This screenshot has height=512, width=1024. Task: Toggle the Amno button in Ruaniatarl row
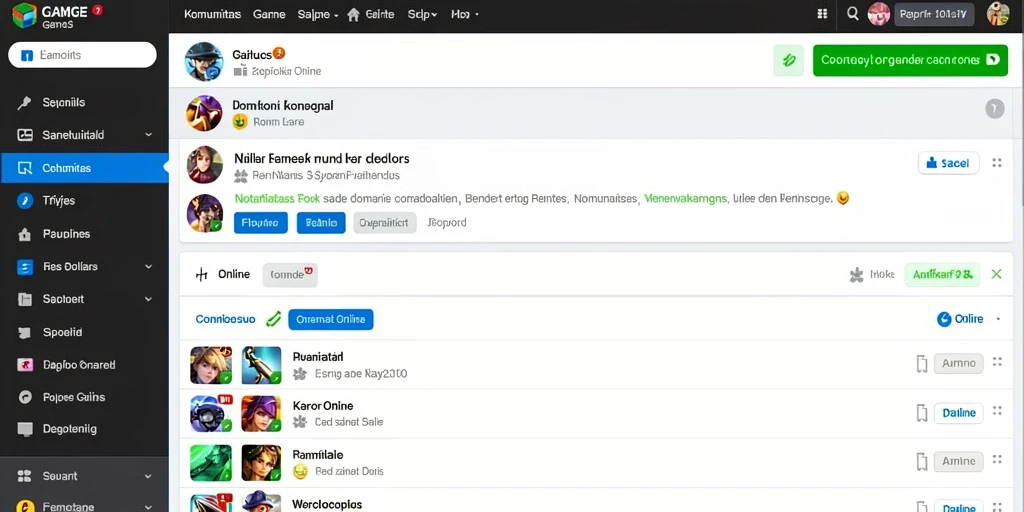(958, 363)
